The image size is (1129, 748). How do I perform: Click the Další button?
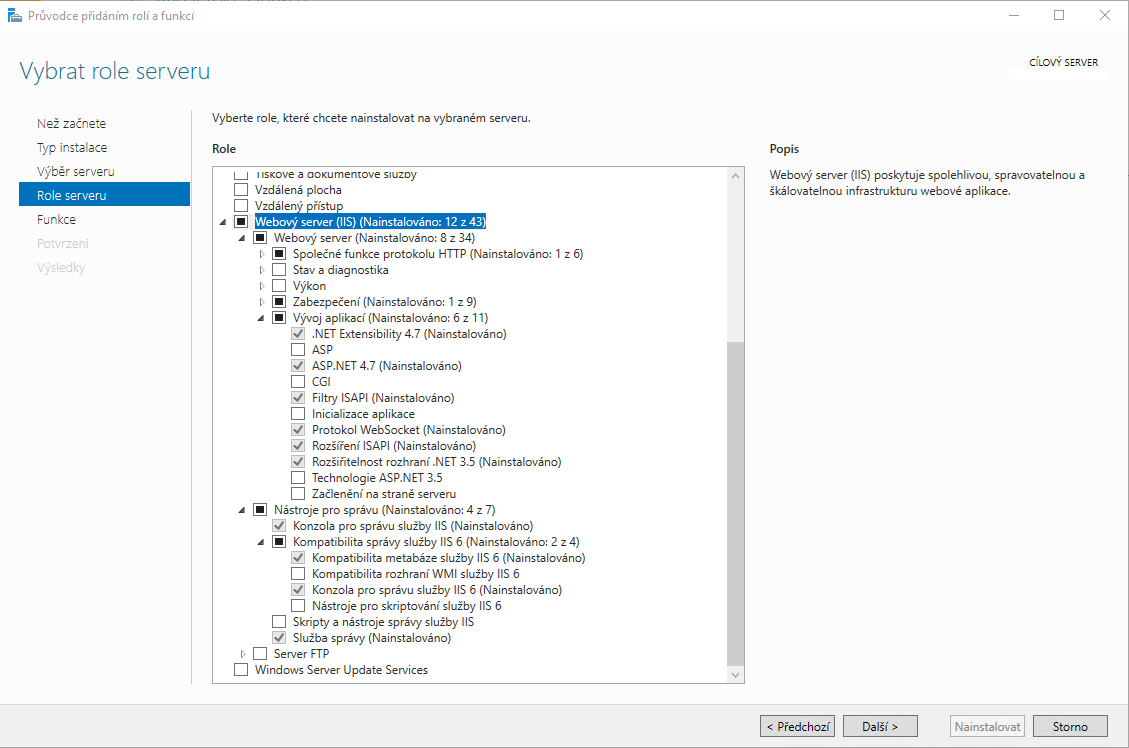pyautogui.click(x=880, y=726)
